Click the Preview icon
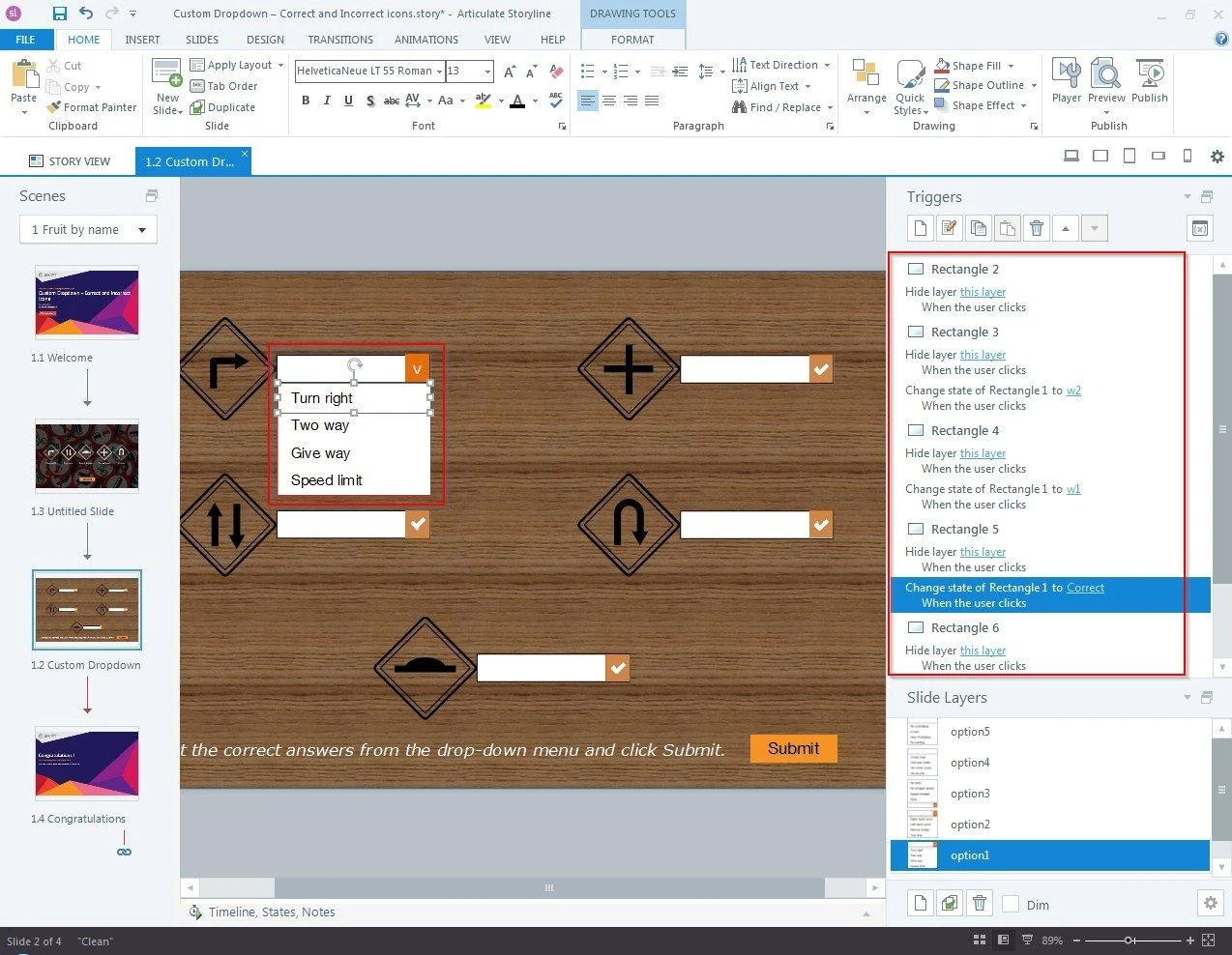This screenshot has height=955, width=1232. tap(1106, 72)
